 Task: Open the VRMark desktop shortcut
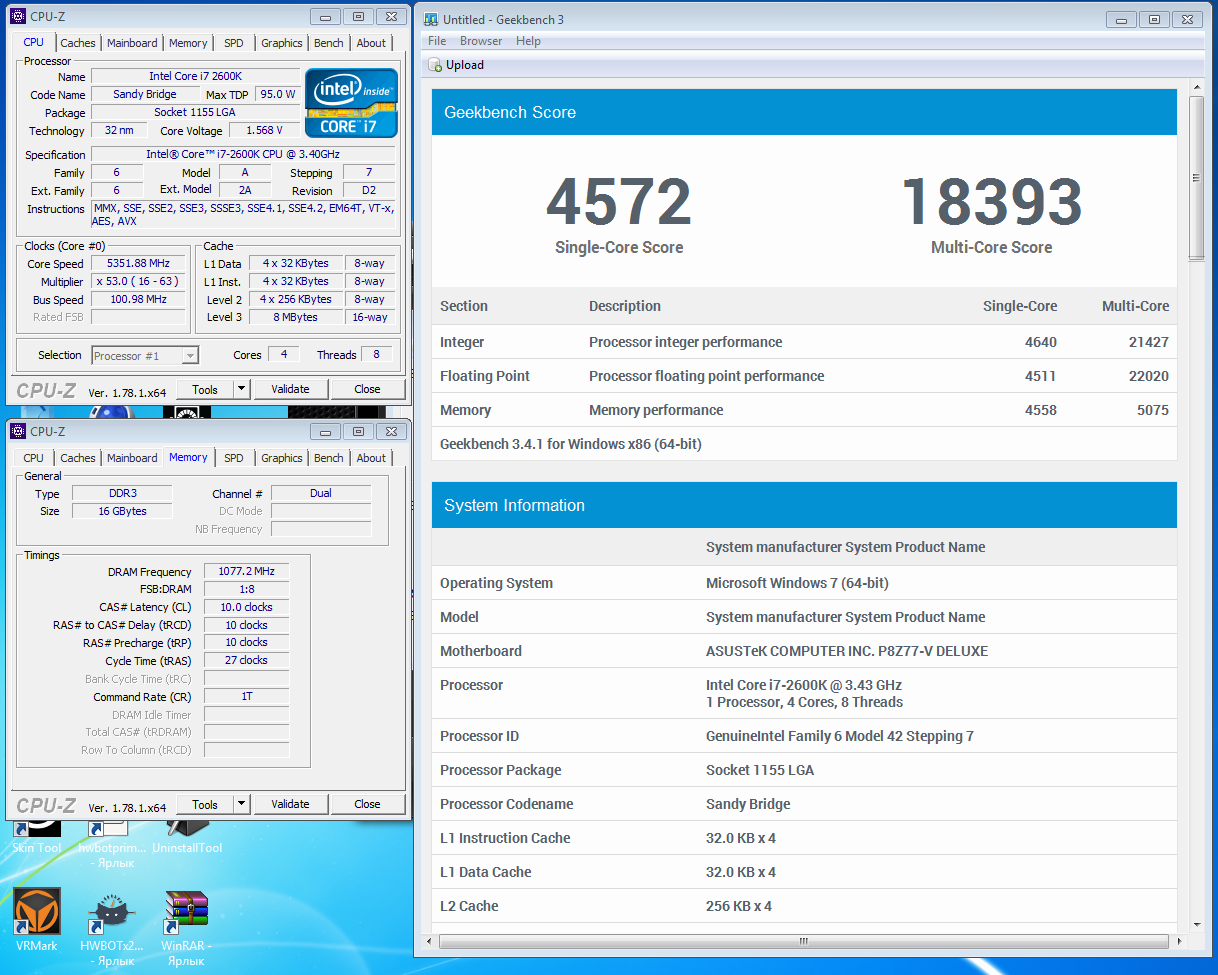pyautogui.click(x=37, y=920)
